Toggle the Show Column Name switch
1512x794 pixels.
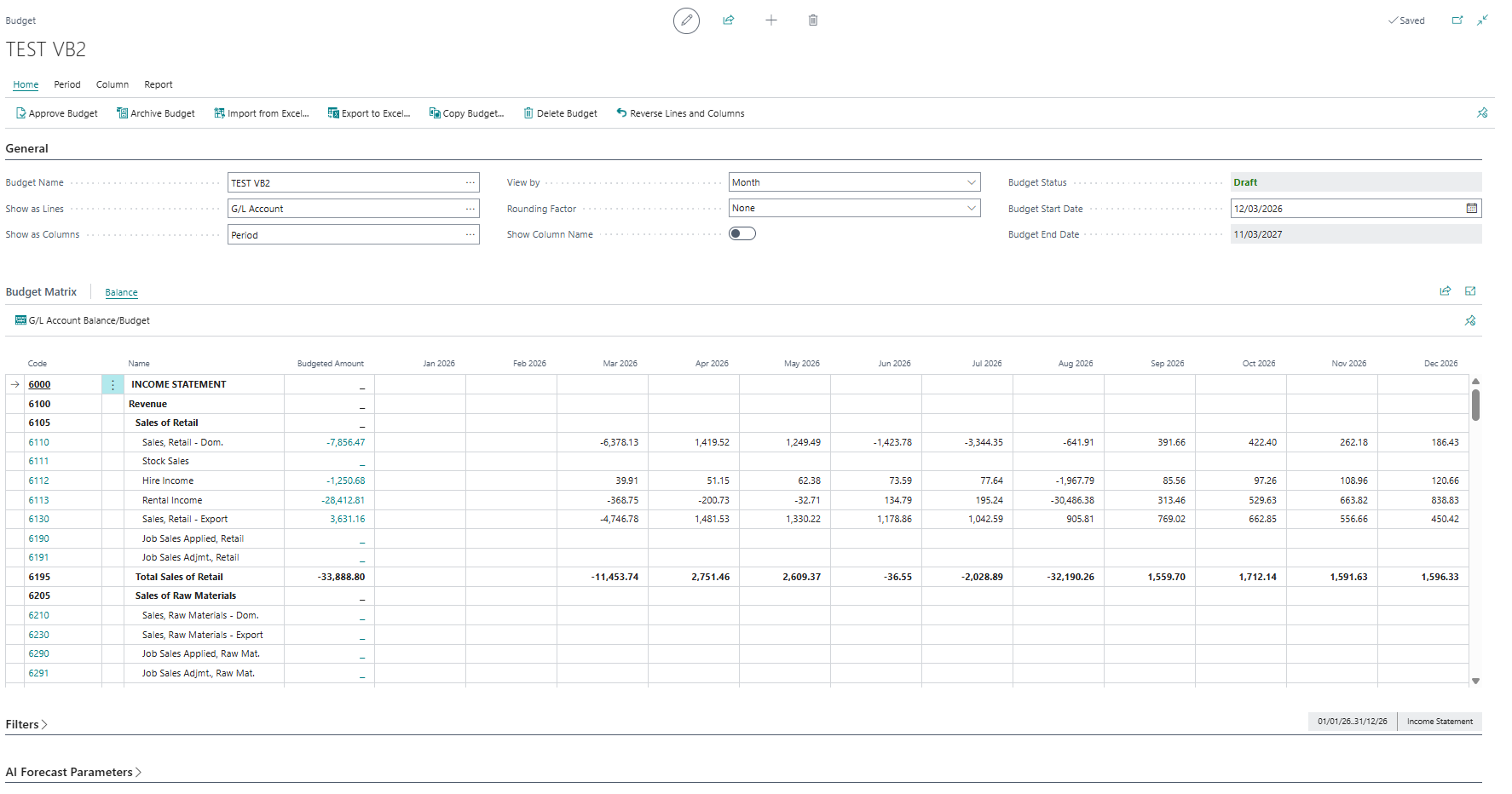(742, 234)
